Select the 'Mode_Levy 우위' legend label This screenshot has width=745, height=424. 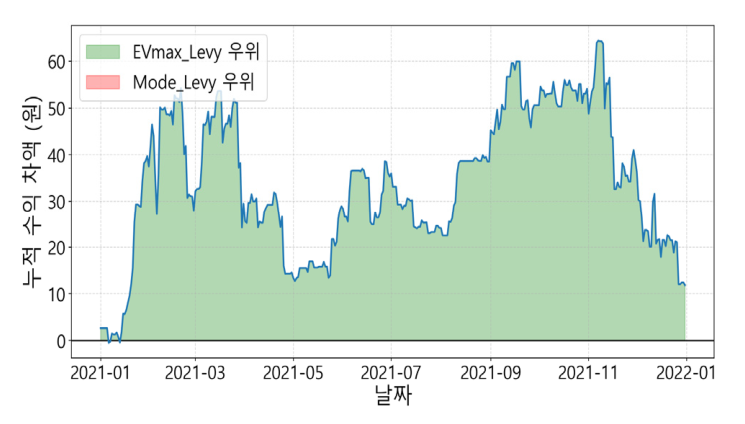(192, 81)
